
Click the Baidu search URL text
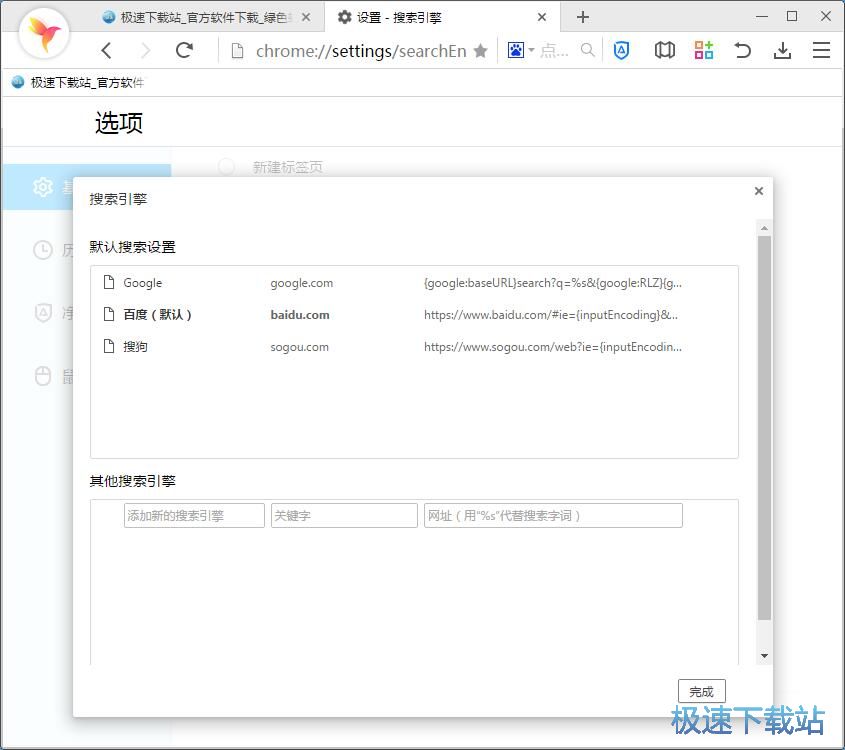click(551, 315)
